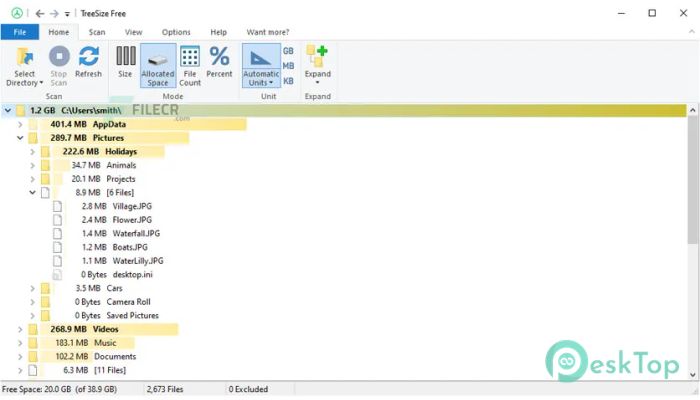Select the desktop.ini file icon
The height and width of the screenshot is (400, 700).
pyautogui.click(x=57, y=275)
